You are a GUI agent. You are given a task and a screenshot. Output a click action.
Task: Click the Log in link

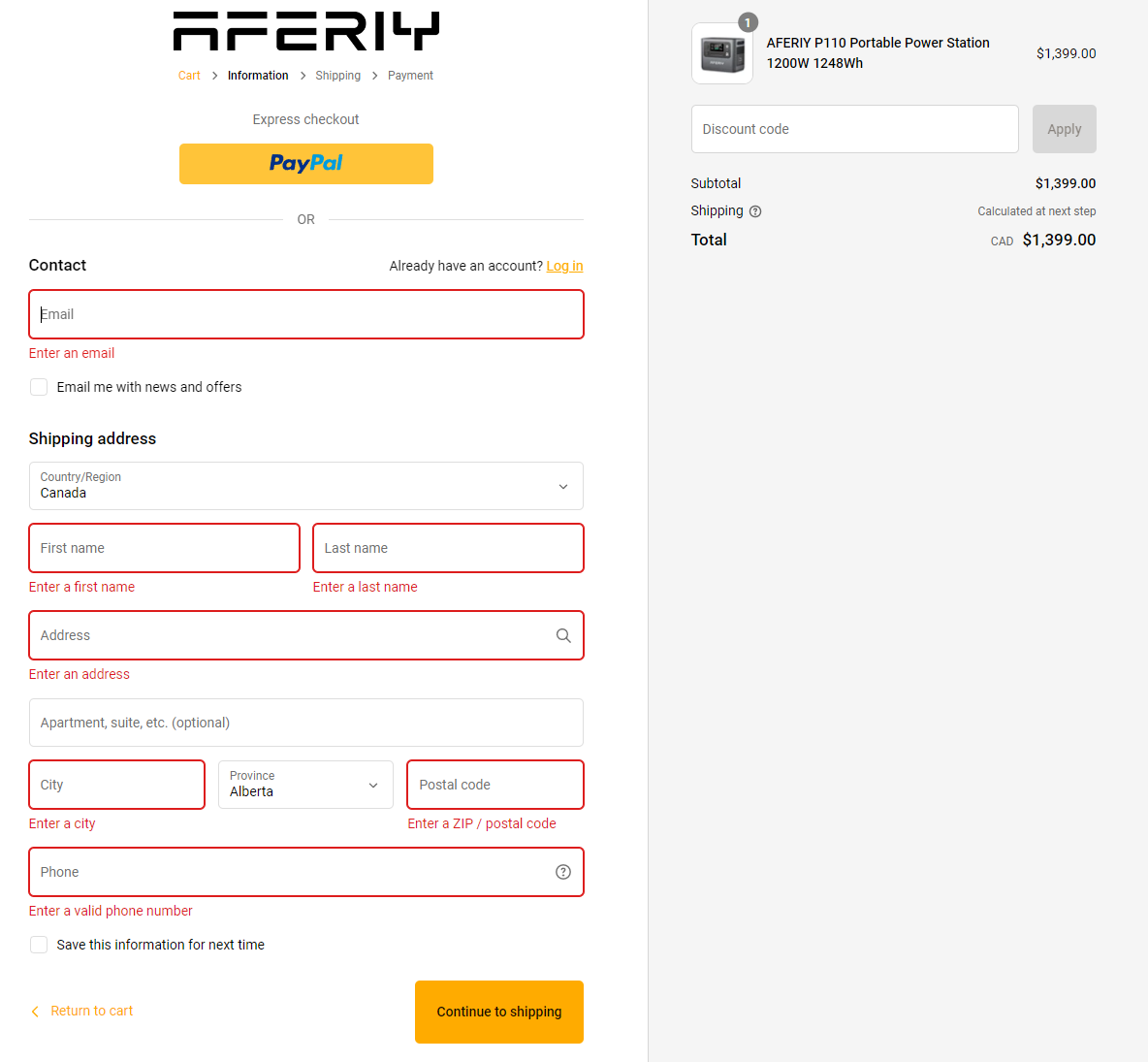point(564,266)
